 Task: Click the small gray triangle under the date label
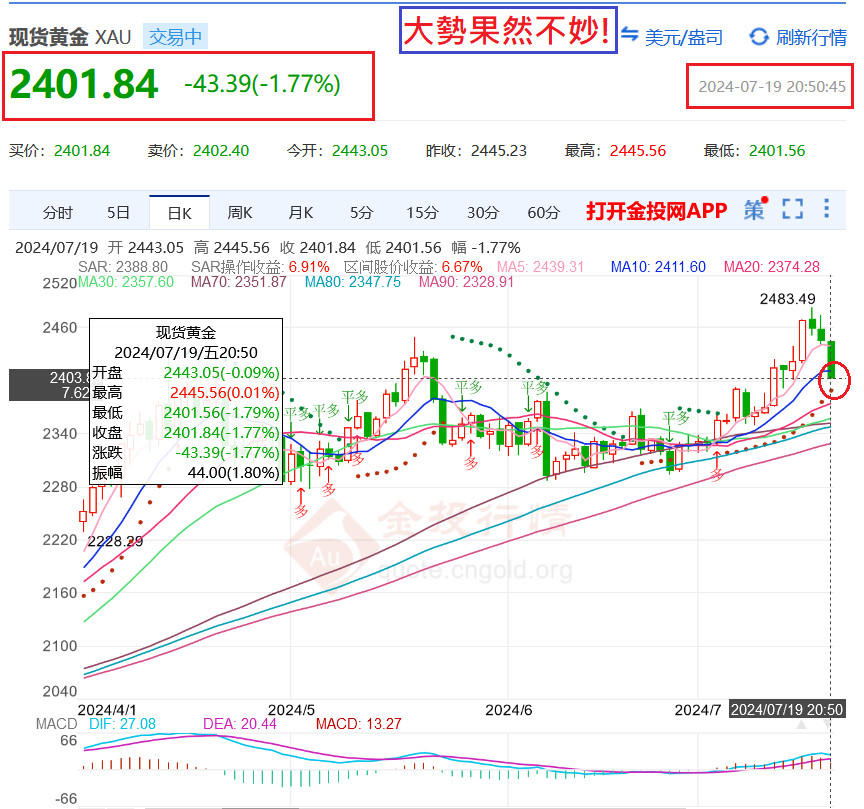pyautogui.click(x=801, y=725)
